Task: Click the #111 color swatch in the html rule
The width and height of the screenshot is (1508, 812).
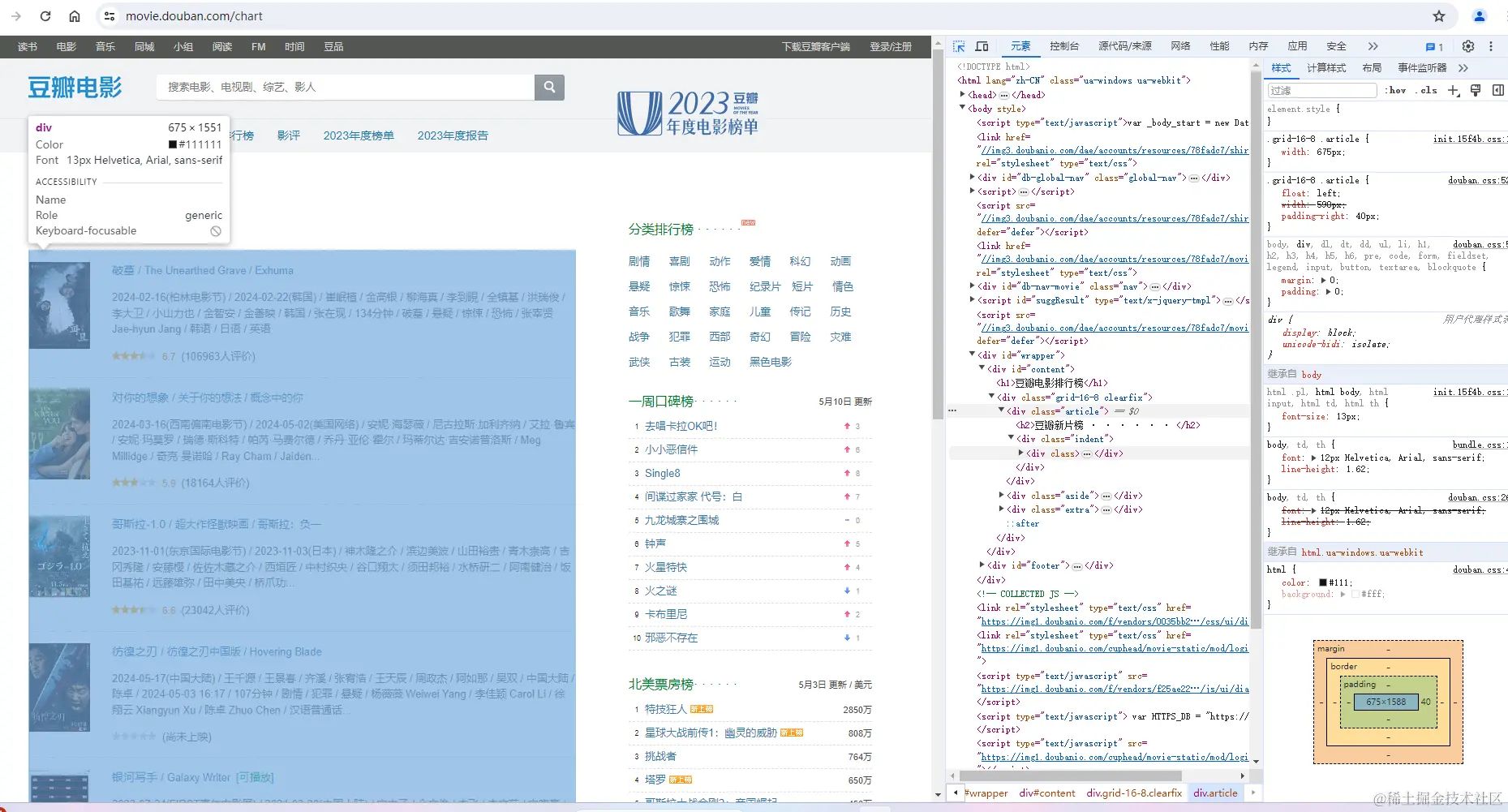Action: [x=1323, y=582]
